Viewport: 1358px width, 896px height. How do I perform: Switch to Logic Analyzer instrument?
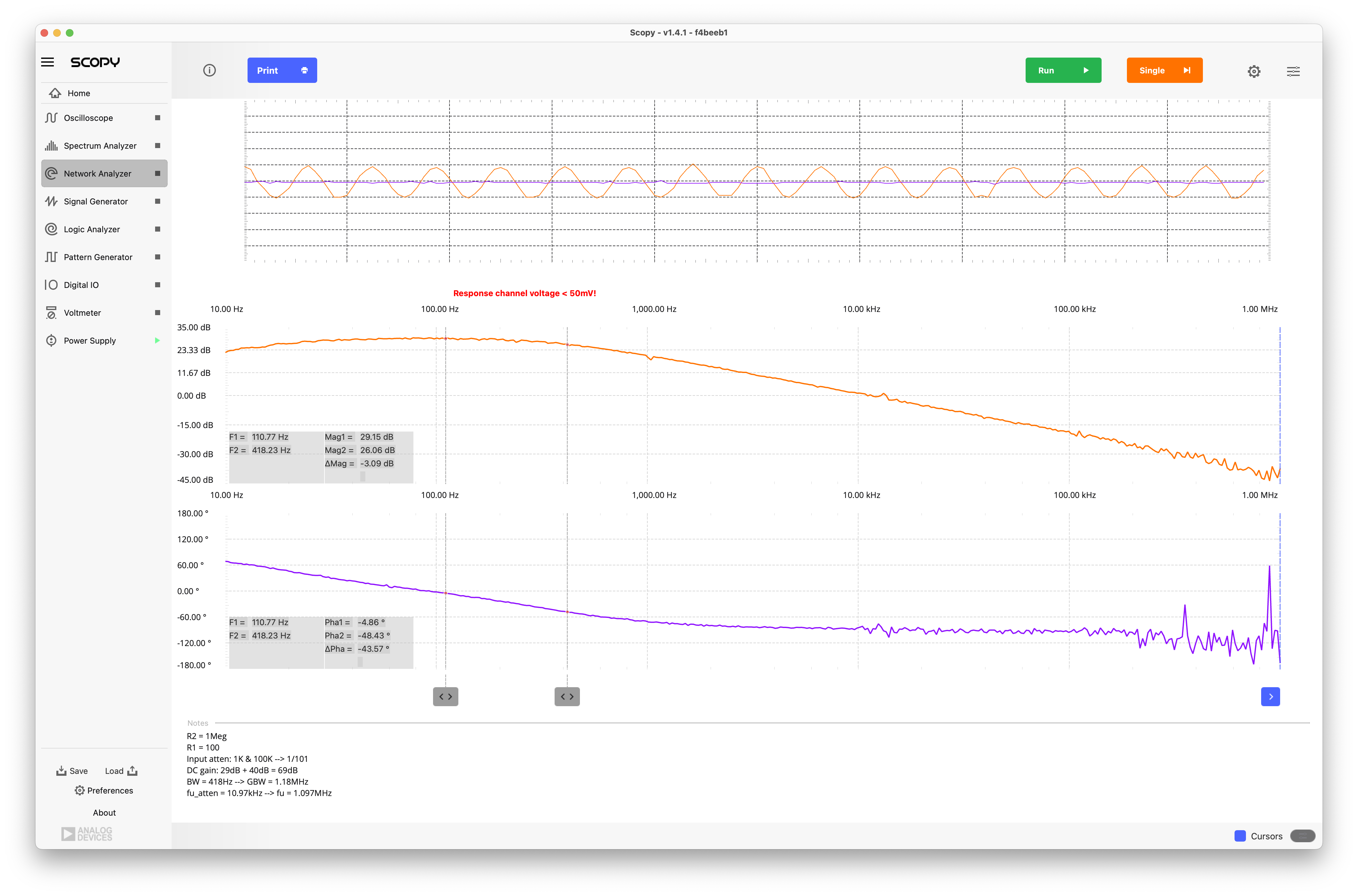[104, 229]
